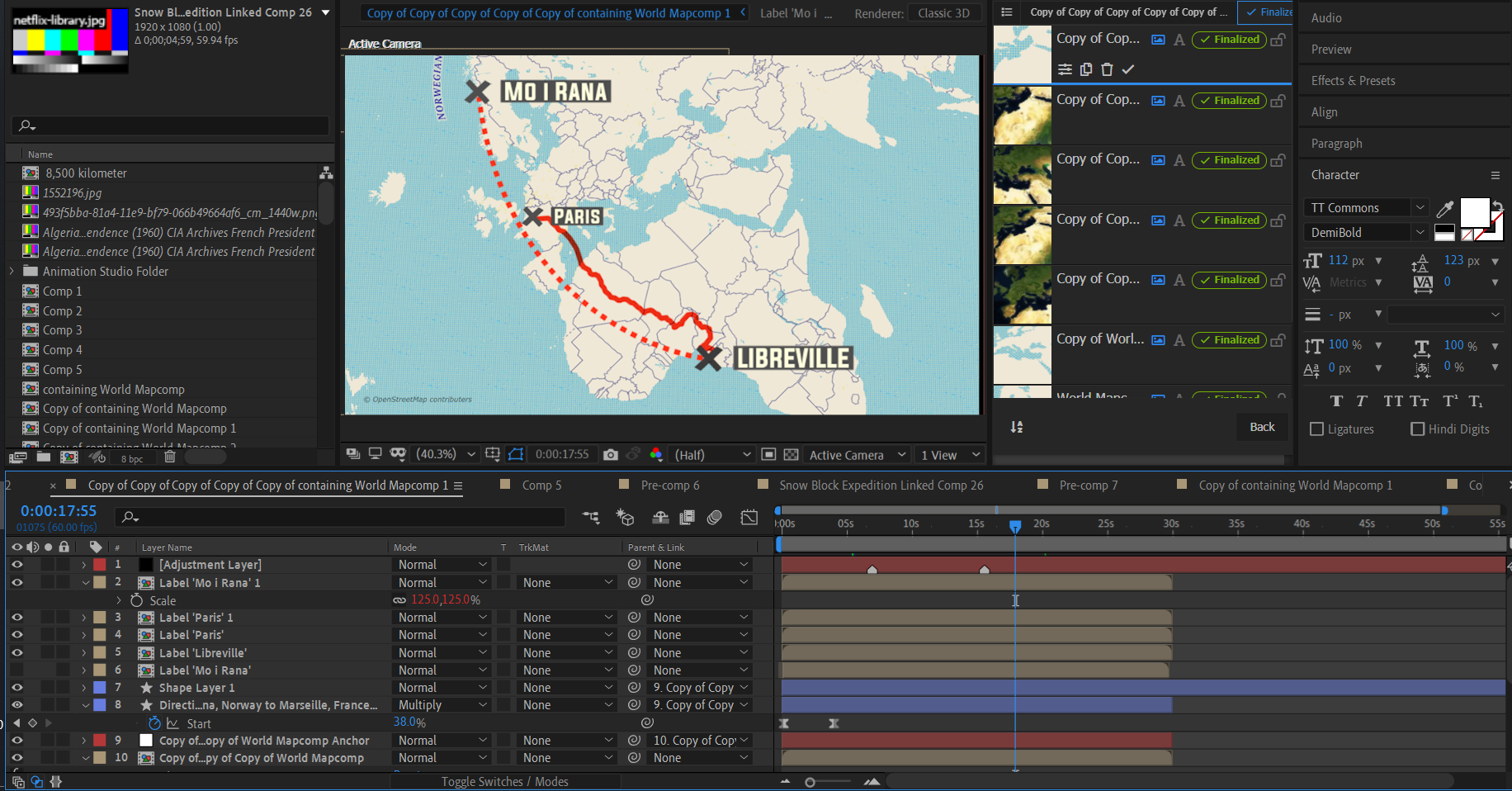Expand the Animation Studio Folder
The image size is (1512, 791).
pyautogui.click(x=12, y=272)
